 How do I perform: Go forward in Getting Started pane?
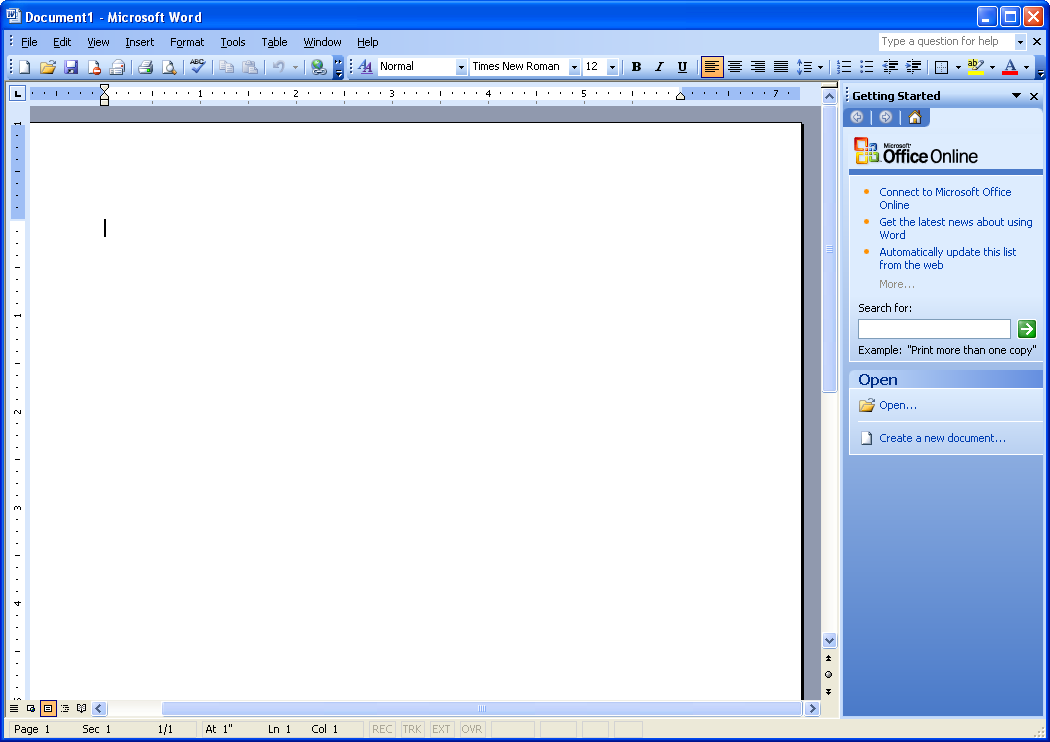(885, 117)
